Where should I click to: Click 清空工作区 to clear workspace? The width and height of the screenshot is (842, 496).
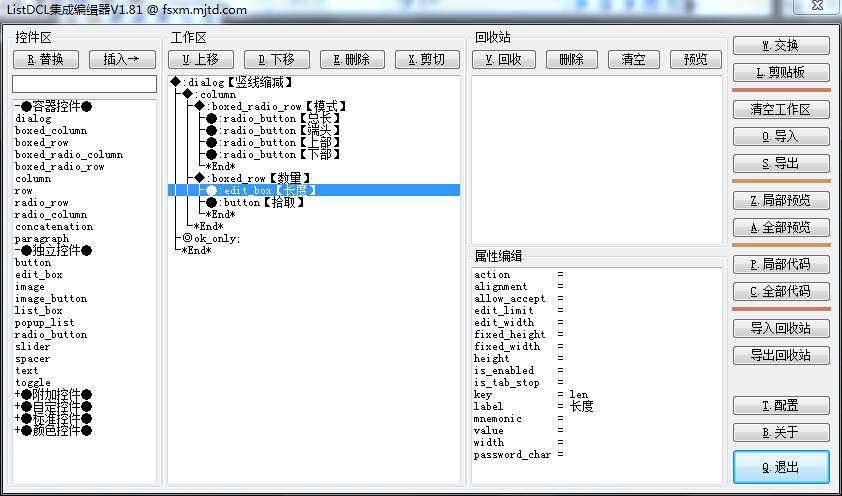[781, 110]
